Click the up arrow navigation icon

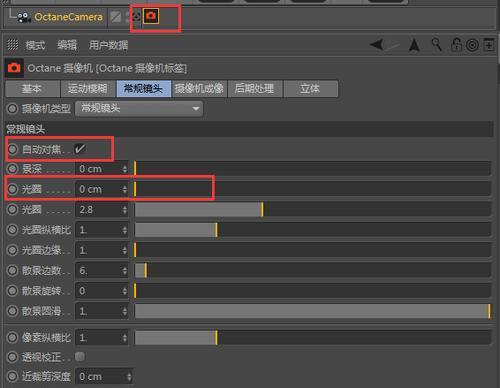(414, 45)
